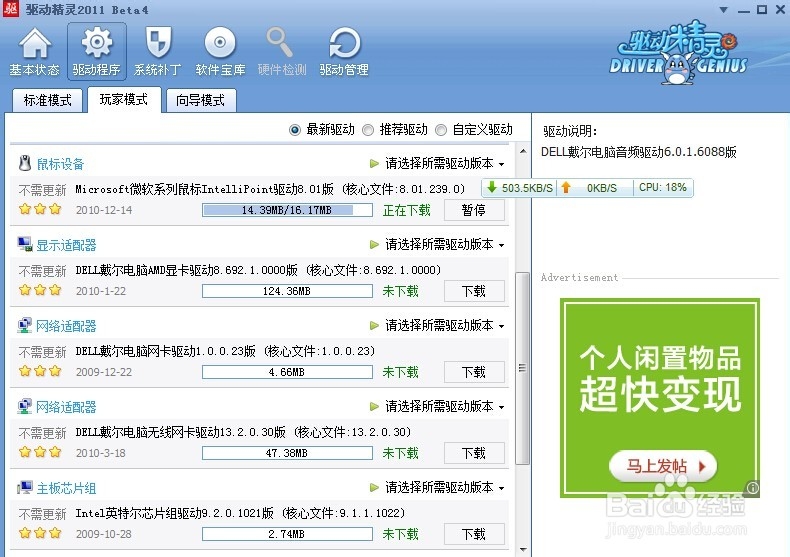Click the 显示适配器 category link

click(x=67, y=245)
